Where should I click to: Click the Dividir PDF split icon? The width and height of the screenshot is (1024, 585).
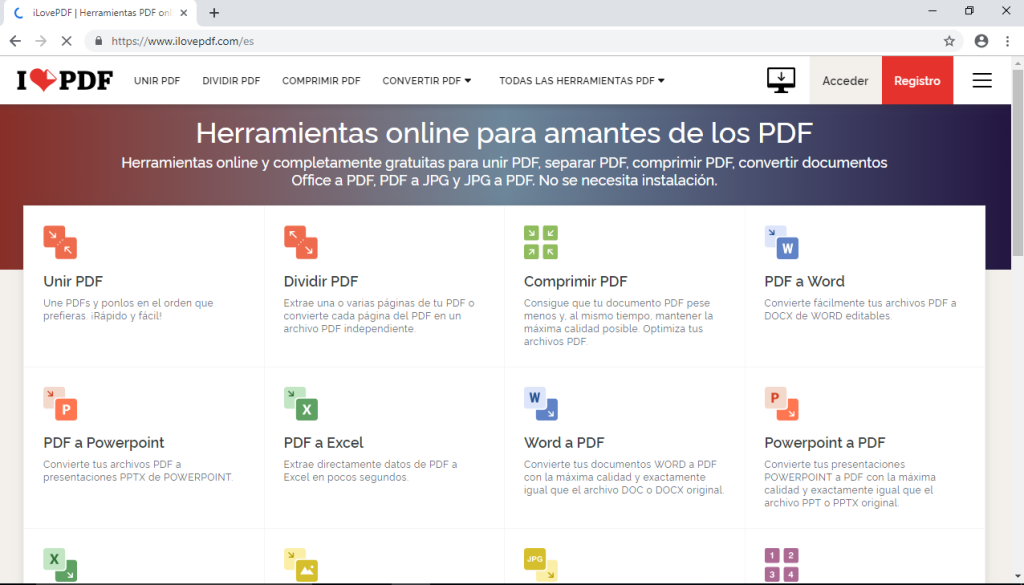tap(300, 242)
